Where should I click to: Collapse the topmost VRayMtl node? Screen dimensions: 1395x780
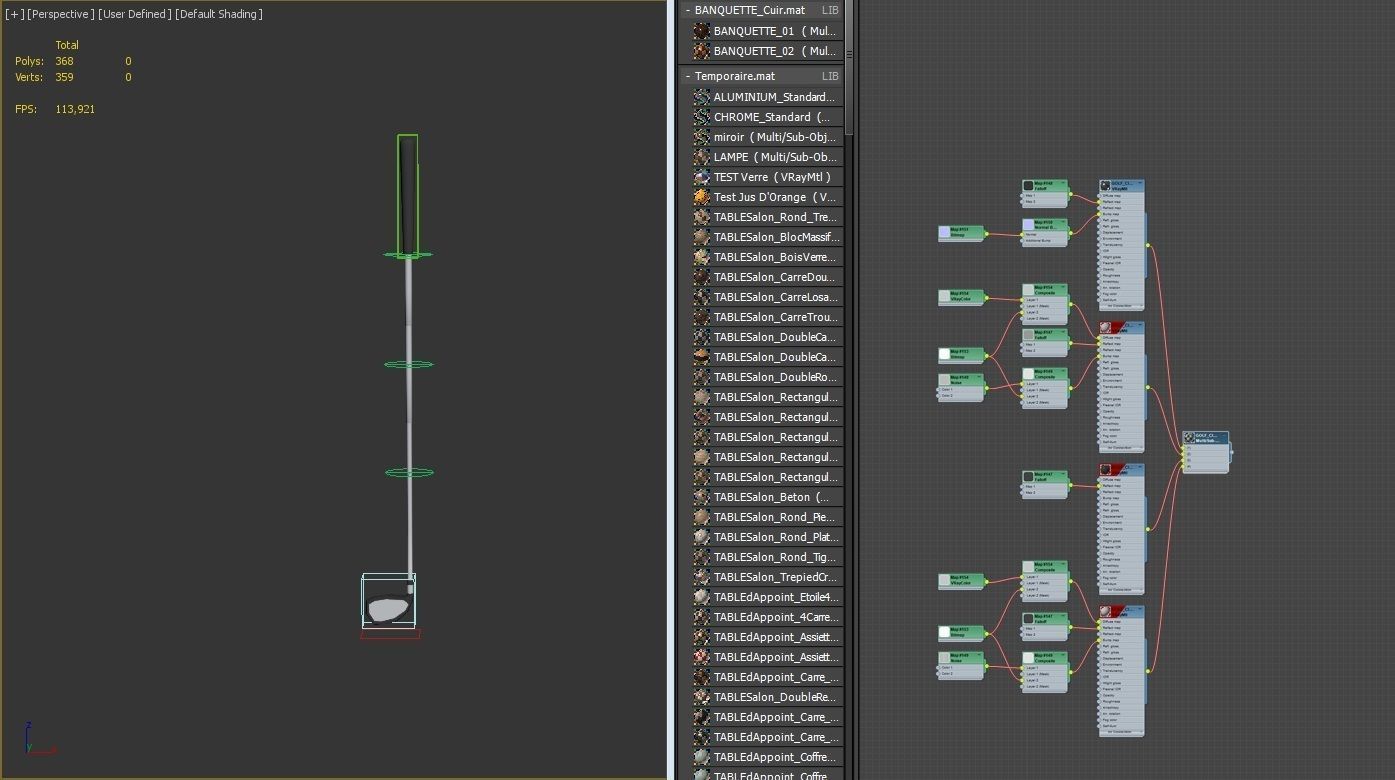(1141, 184)
